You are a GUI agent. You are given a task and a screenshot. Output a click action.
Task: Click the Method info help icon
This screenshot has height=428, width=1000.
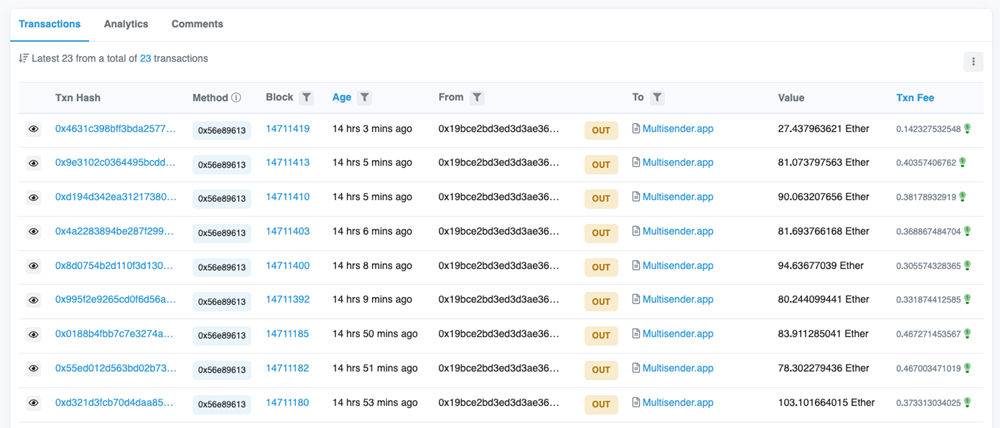coord(236,98)
